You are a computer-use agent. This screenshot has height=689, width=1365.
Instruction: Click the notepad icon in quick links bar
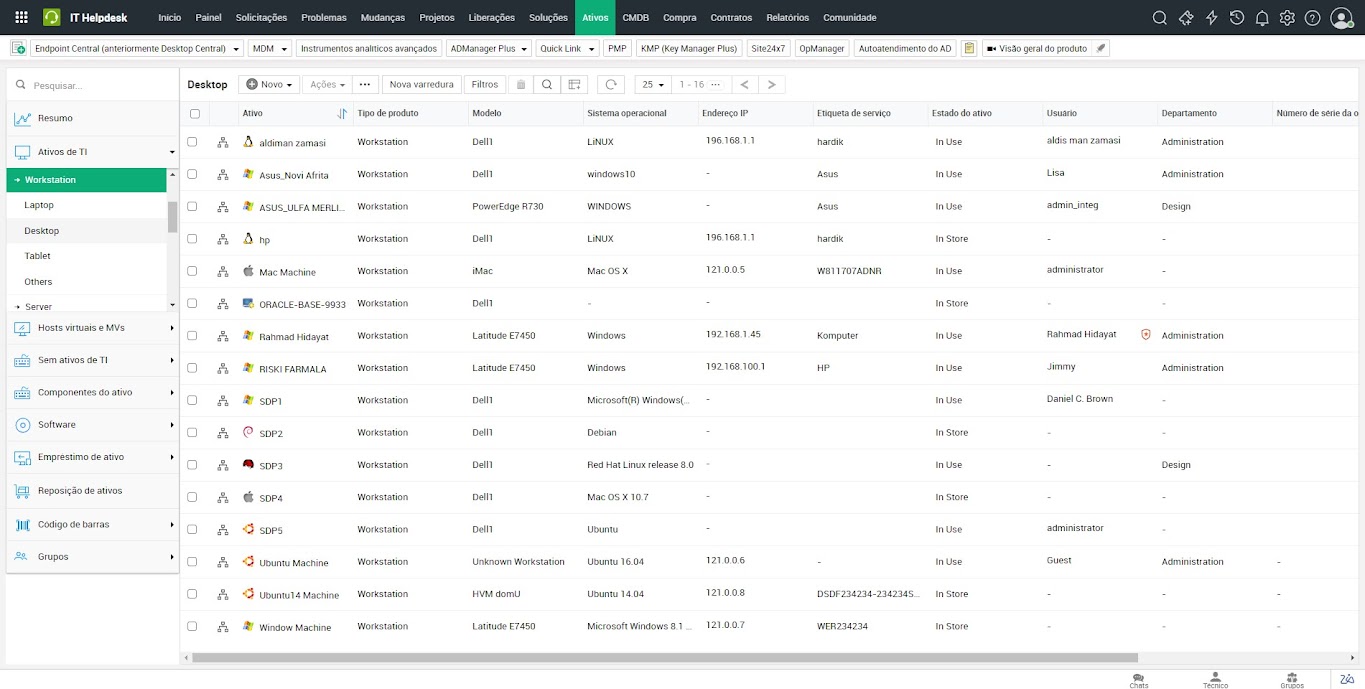[x=968, y=48]
